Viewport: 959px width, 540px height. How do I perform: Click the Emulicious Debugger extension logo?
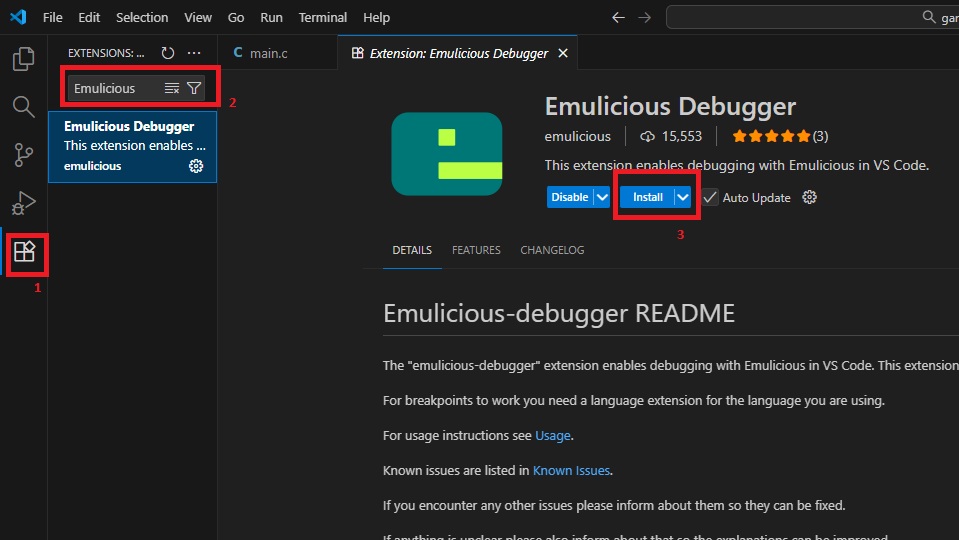446,153
